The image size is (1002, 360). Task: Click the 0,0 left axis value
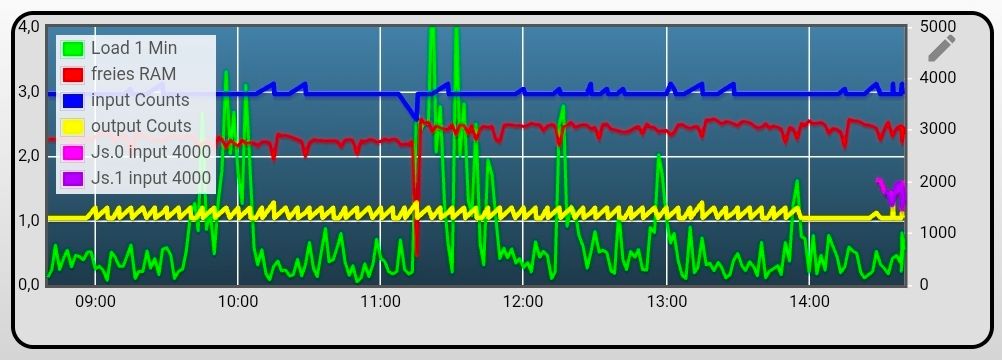(x=29, y=285)
